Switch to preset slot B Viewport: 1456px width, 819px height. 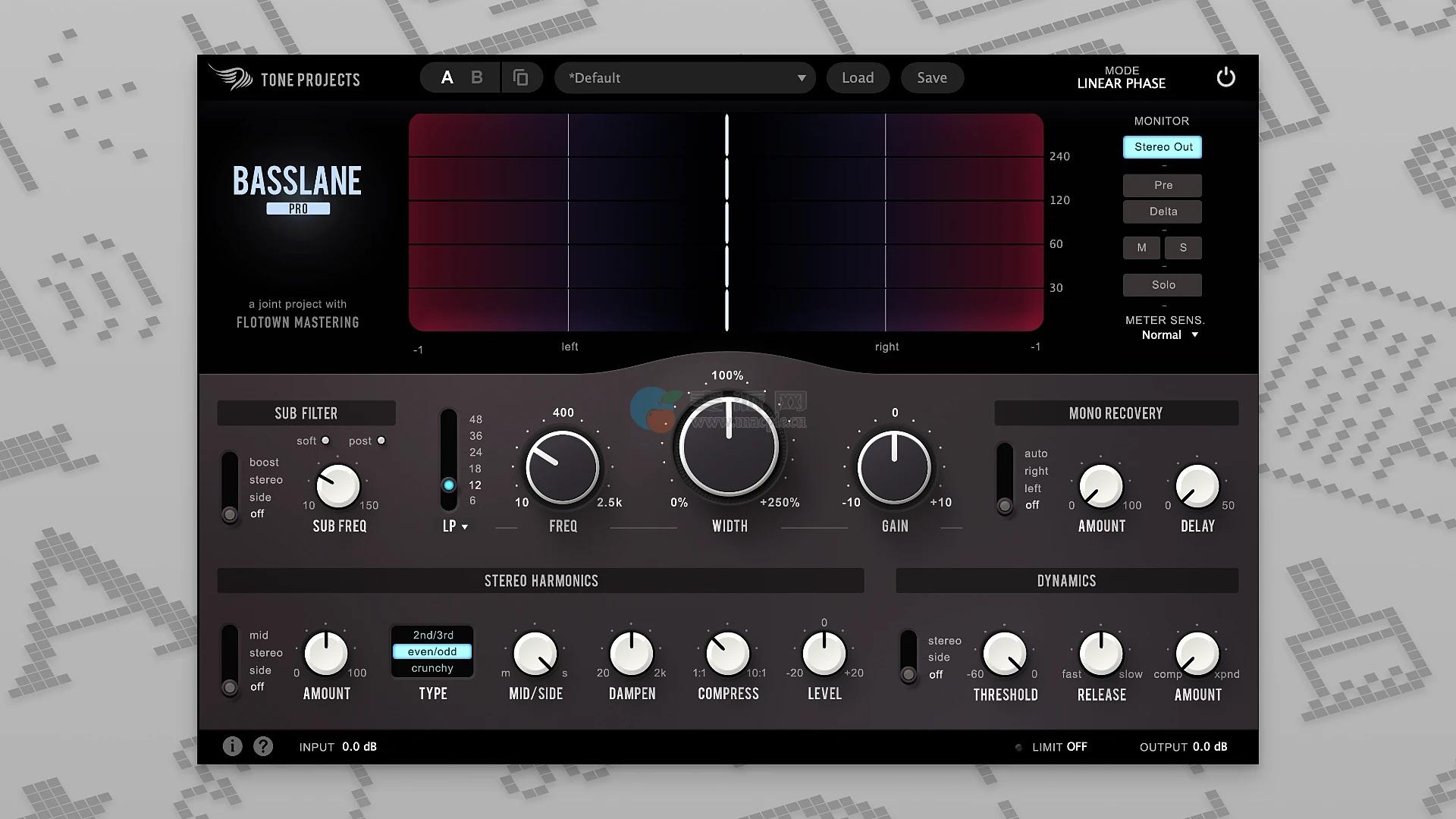pos(477,77)
